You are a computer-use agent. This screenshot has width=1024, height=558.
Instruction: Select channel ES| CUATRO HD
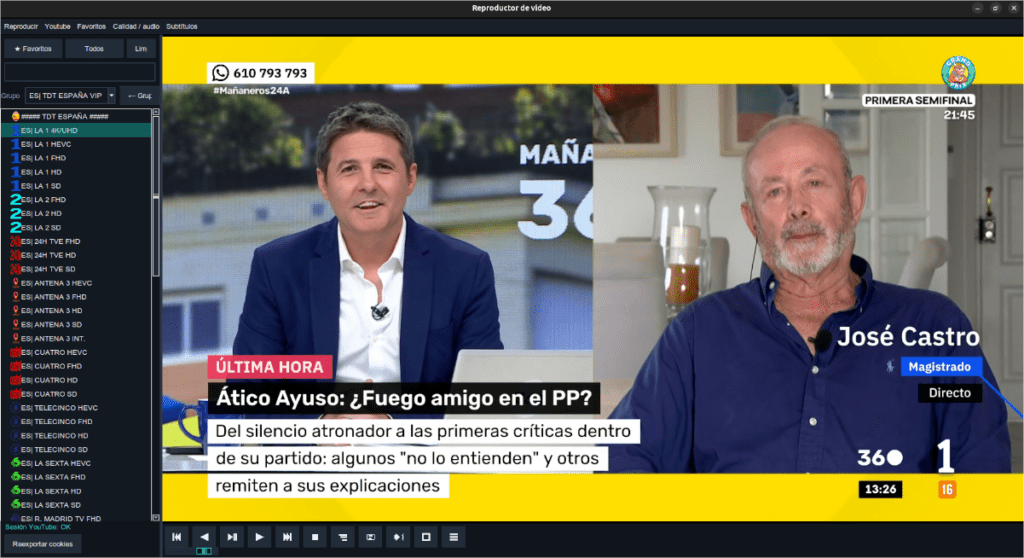(76, 380)
